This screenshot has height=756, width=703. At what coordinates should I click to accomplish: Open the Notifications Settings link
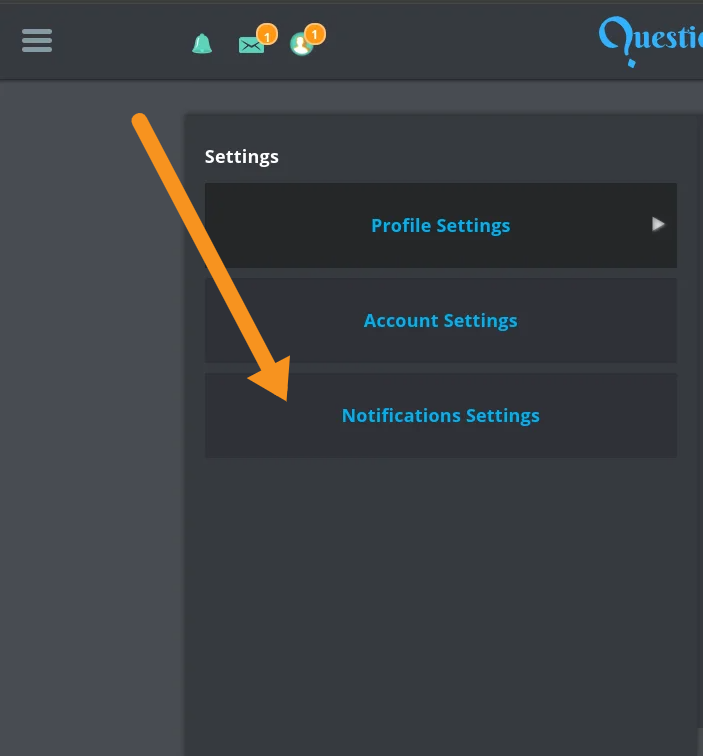[441, 416]
